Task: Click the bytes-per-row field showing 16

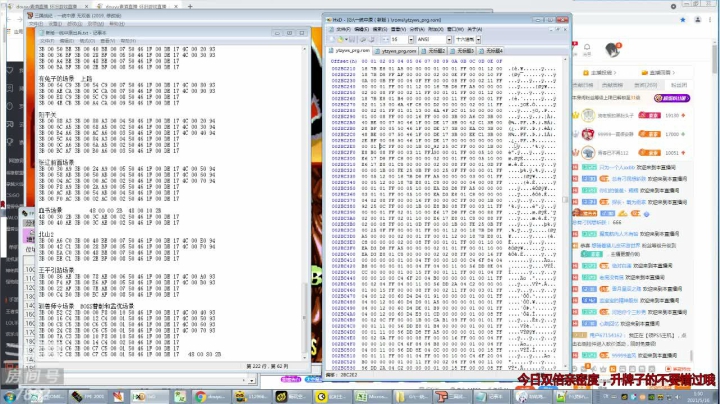Action: pos(399,39)
